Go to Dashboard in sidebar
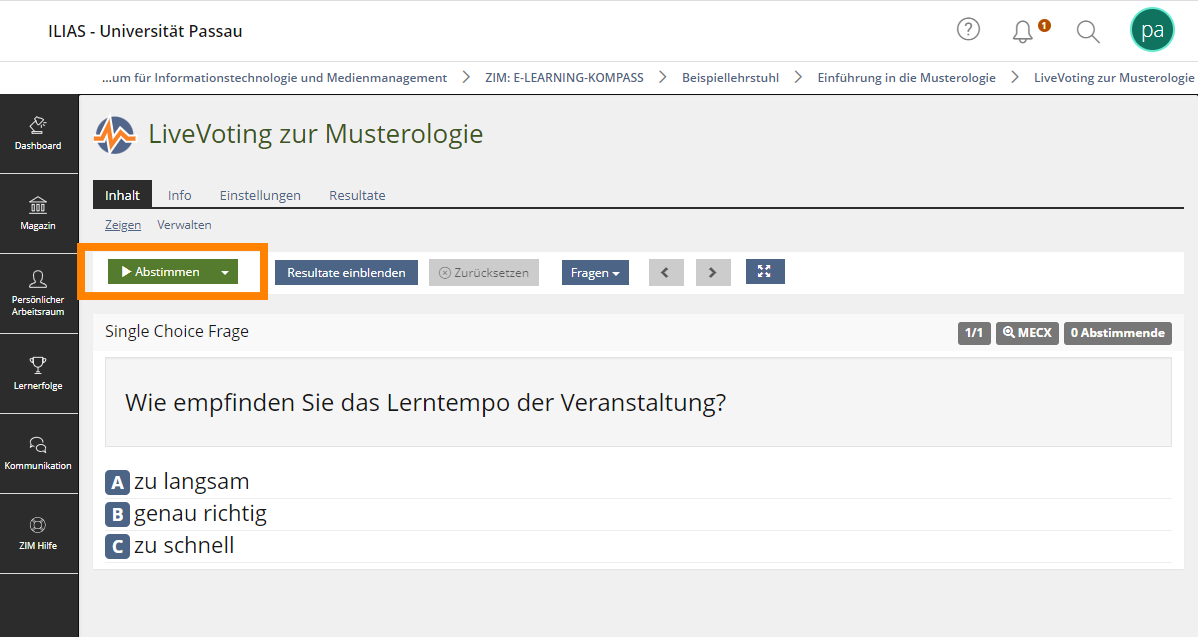The height and width of the screenshot is (637, 1198). [38, 134]
